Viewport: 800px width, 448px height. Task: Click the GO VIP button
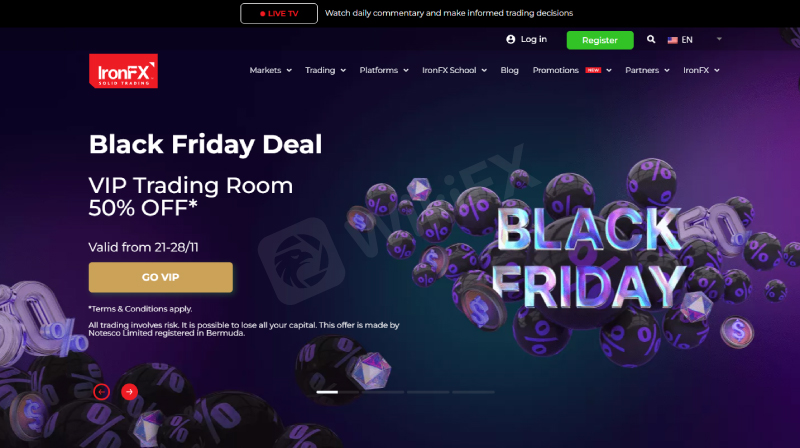(161, 277)
